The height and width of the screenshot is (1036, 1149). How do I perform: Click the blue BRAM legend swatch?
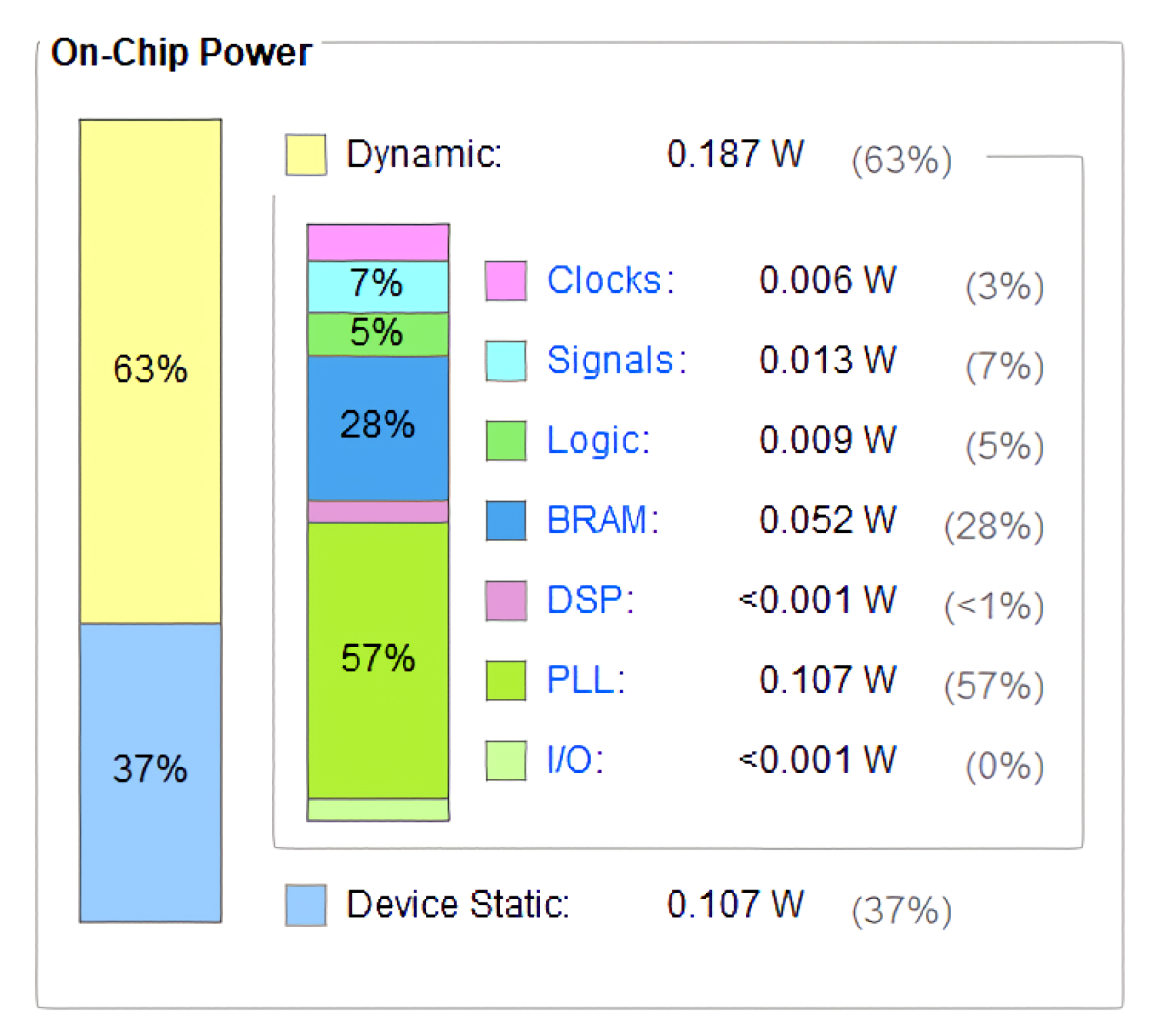(x=506, y=521)
